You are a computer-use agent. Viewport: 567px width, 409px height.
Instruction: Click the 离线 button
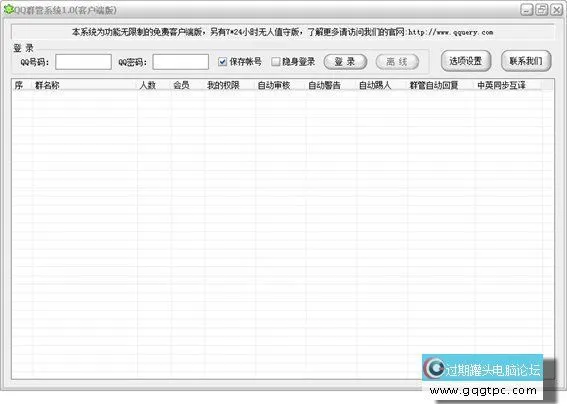(397, 62)
